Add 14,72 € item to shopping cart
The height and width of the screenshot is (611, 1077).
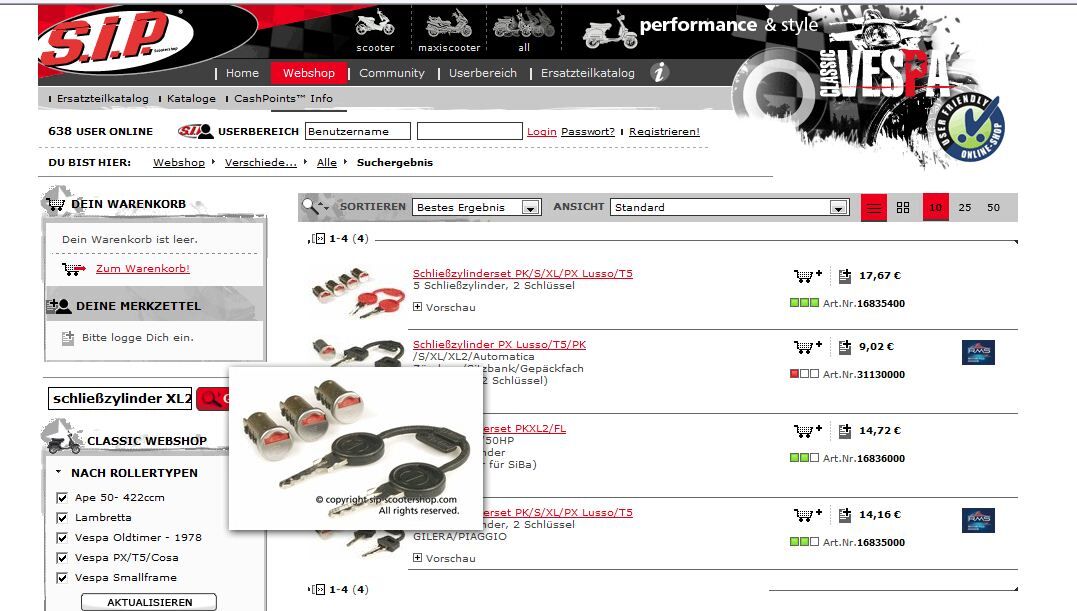pyautogui.click(x=808, y=431)
